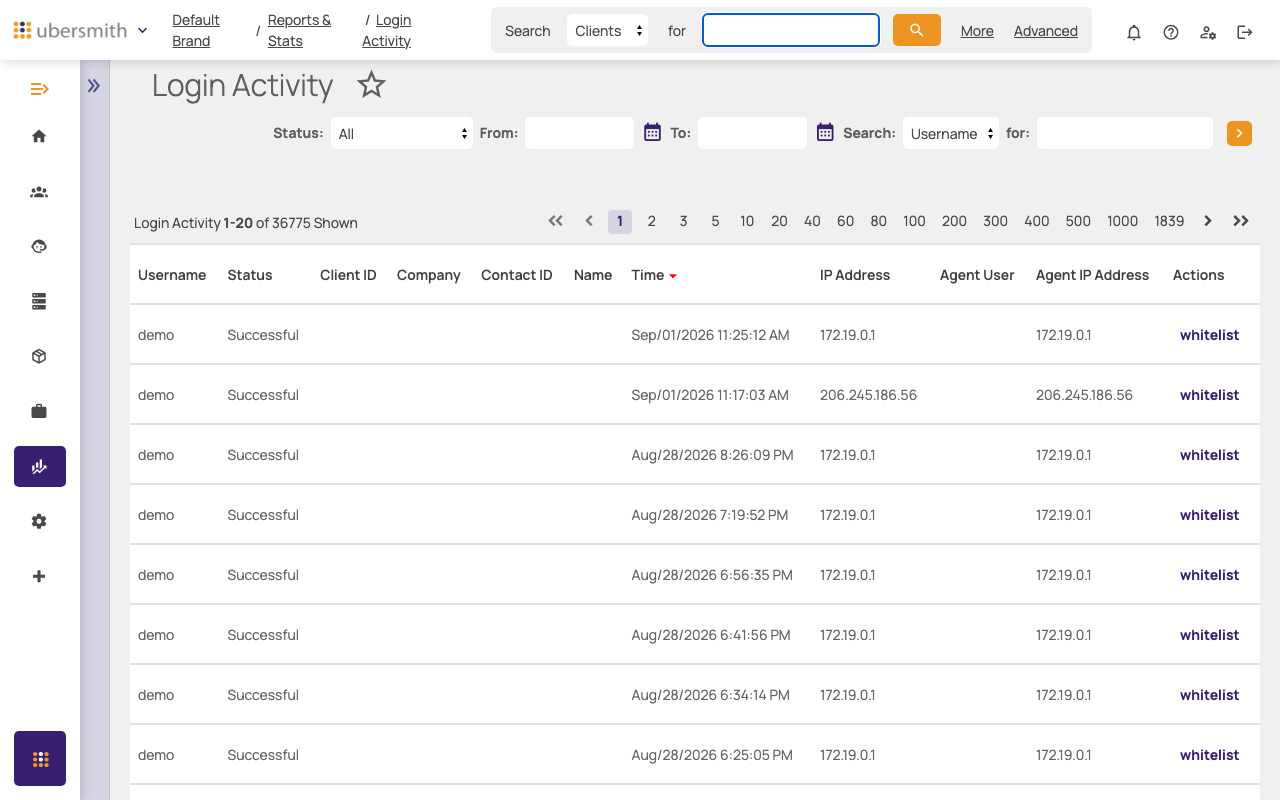Viewport: 1280px width, 800px height.
Task: Go to page 100
Action: coord(914,221)
